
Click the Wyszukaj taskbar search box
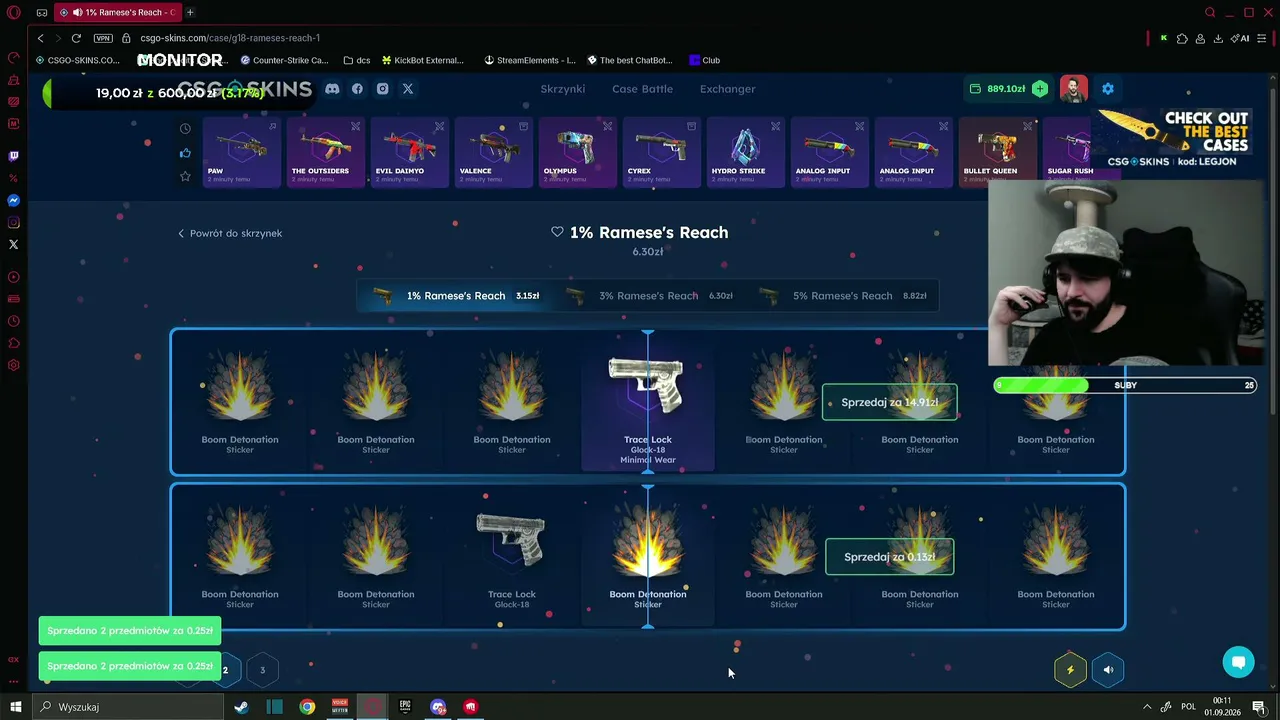click(128, 707)
